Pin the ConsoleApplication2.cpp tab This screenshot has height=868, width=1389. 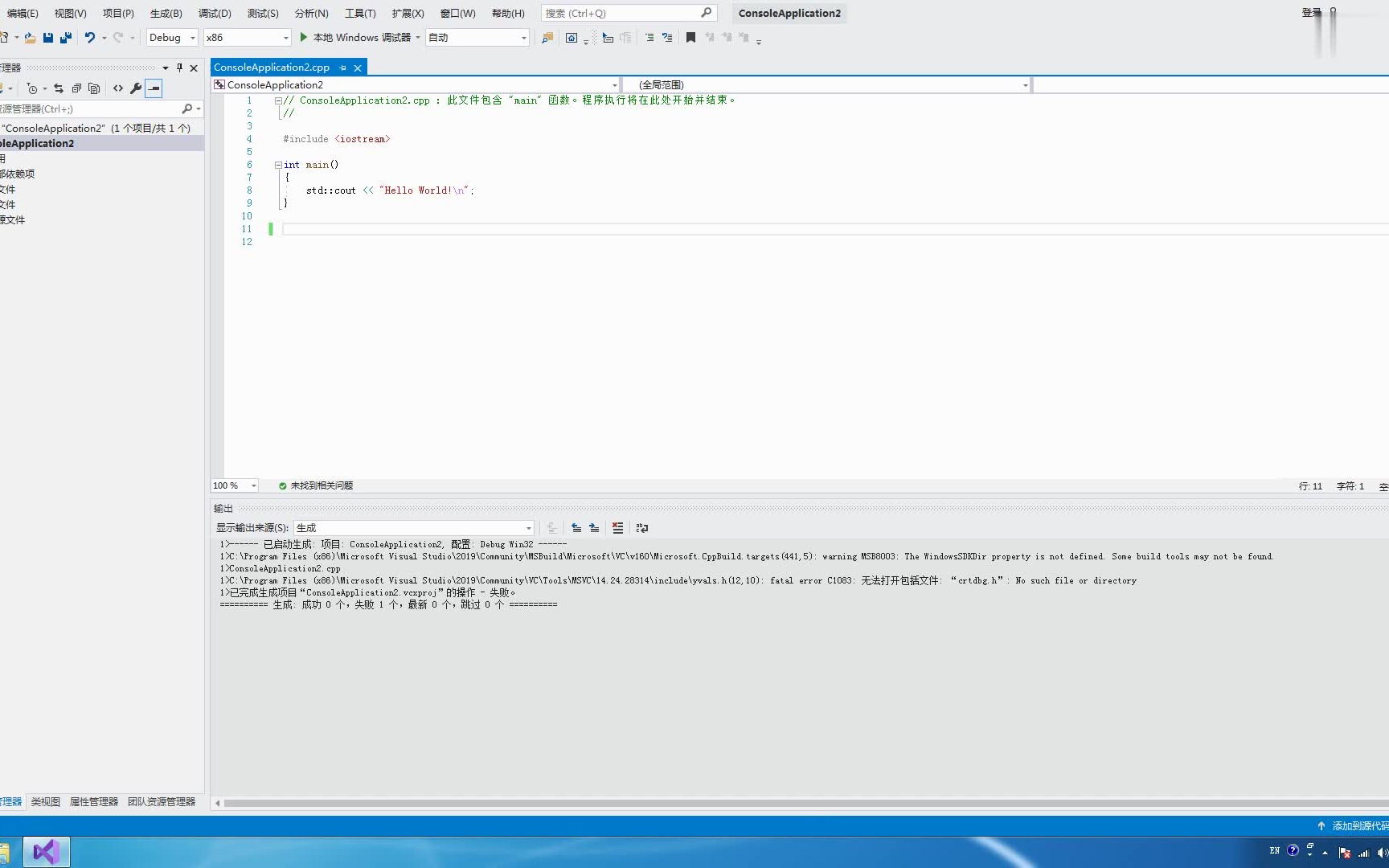coord(343,68)
